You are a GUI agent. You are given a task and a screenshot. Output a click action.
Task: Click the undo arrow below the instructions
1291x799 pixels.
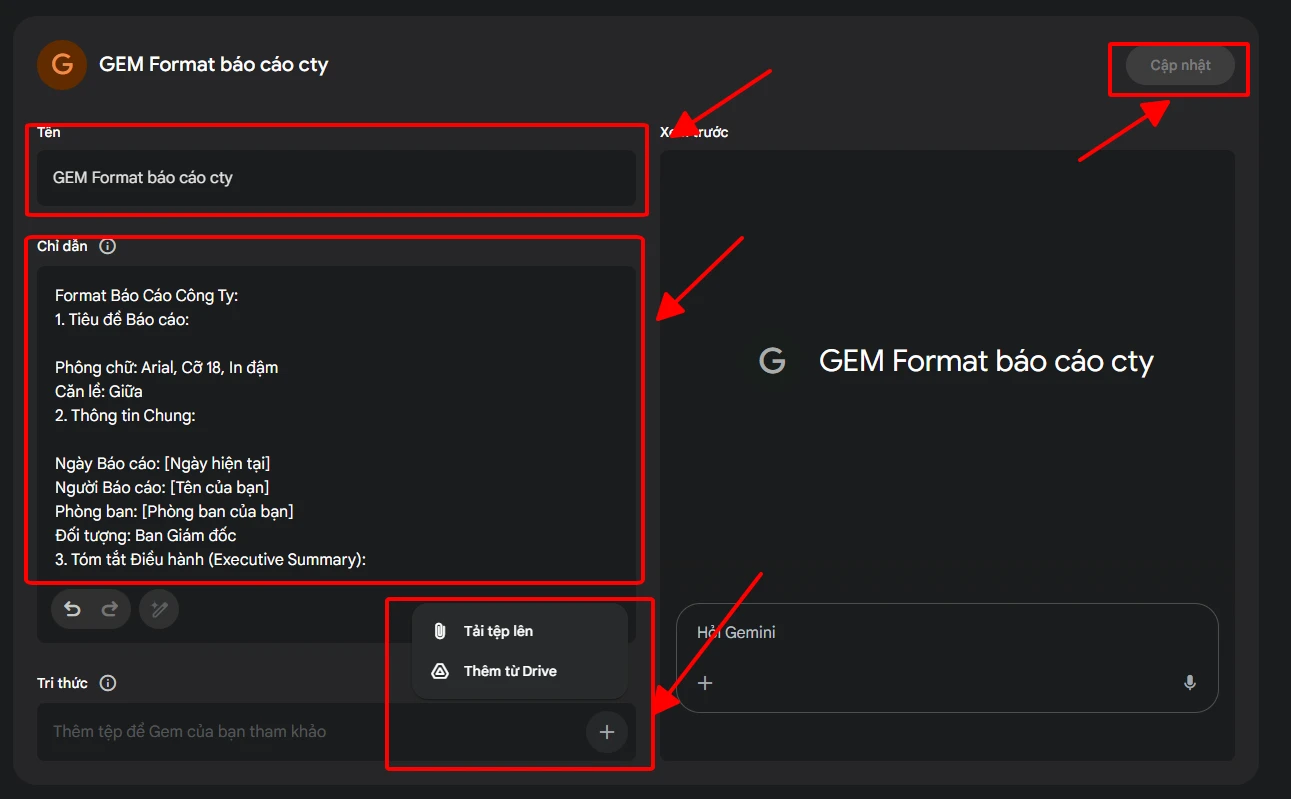tap(72, 609)
